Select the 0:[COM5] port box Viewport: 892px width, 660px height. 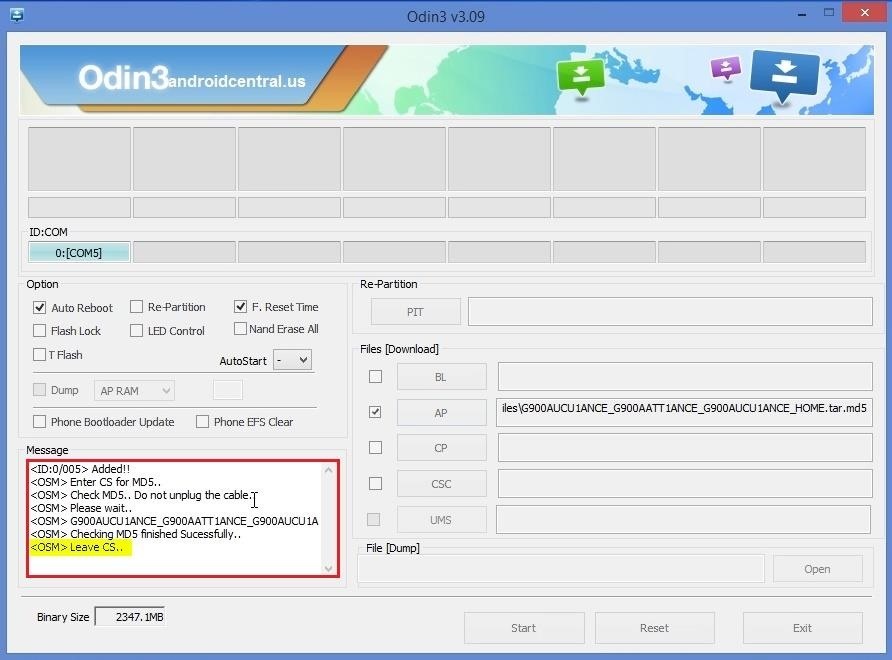79,252
